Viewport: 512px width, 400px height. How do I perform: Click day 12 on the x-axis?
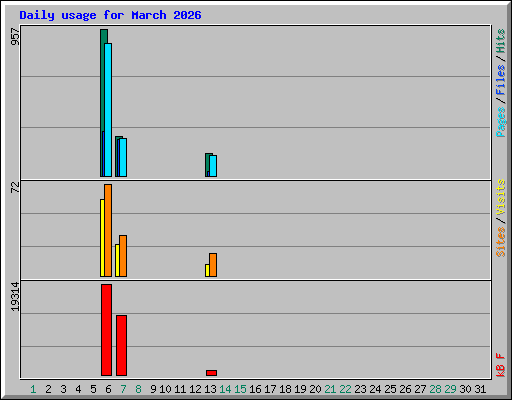[195, 389]
